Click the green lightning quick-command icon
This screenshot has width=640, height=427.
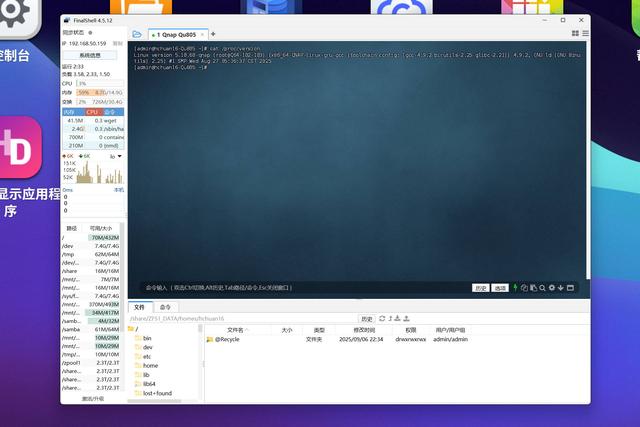(515, 287)
